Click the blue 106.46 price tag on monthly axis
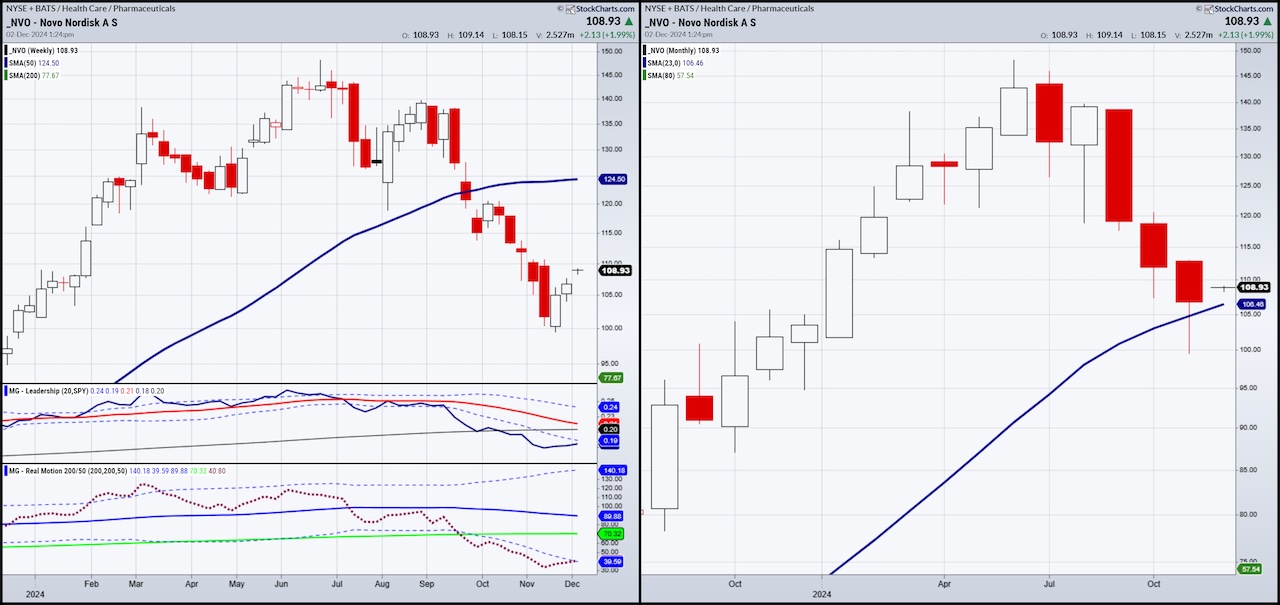Viewport: 1280px width, 605px height. pyautogui.click(x=1253, y=303)
